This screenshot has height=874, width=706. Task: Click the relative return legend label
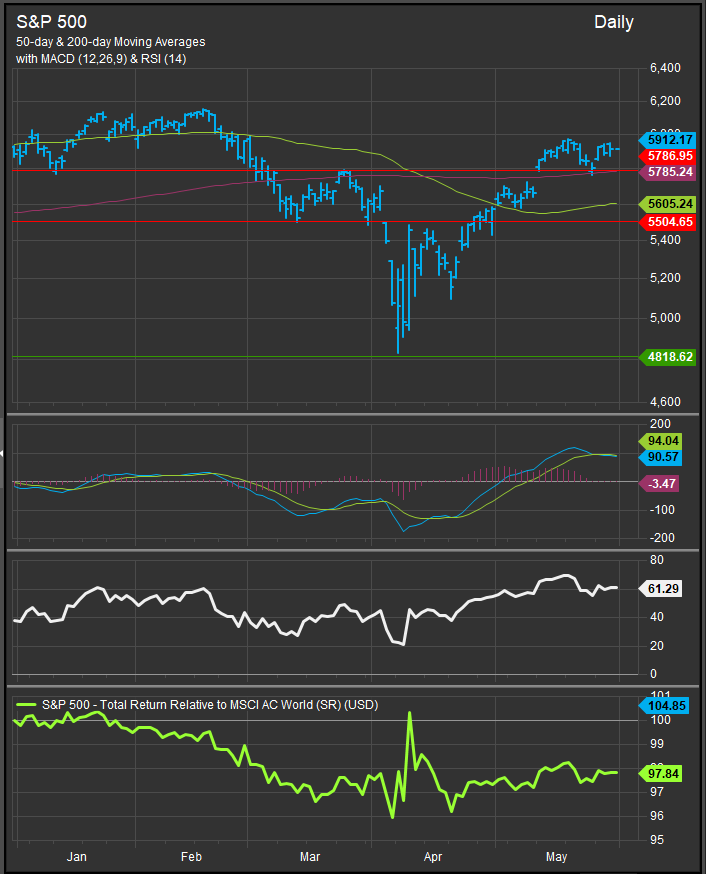pos(210,705)
